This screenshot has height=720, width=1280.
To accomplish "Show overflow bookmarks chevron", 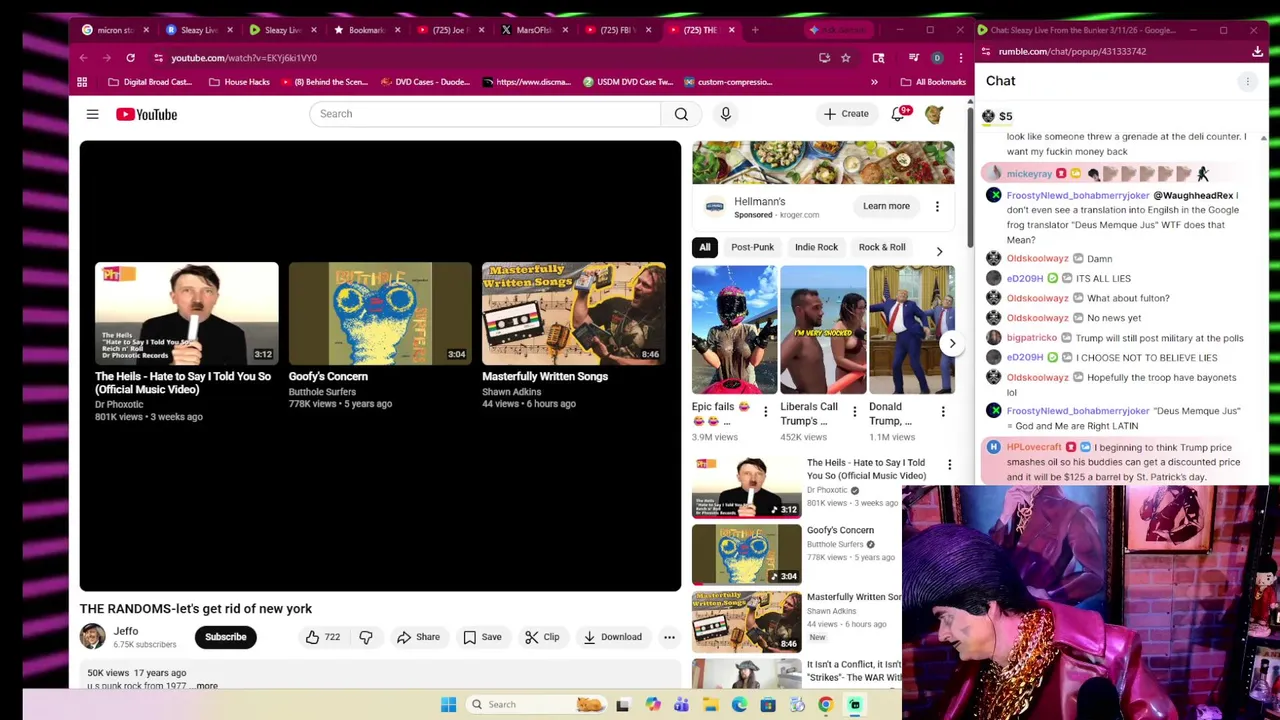I will tap(874, 82).
